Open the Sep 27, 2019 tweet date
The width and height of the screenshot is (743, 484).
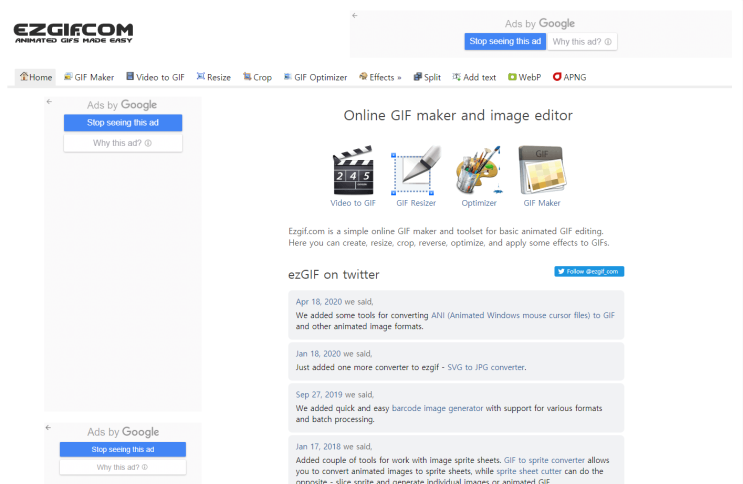(319, 394)
